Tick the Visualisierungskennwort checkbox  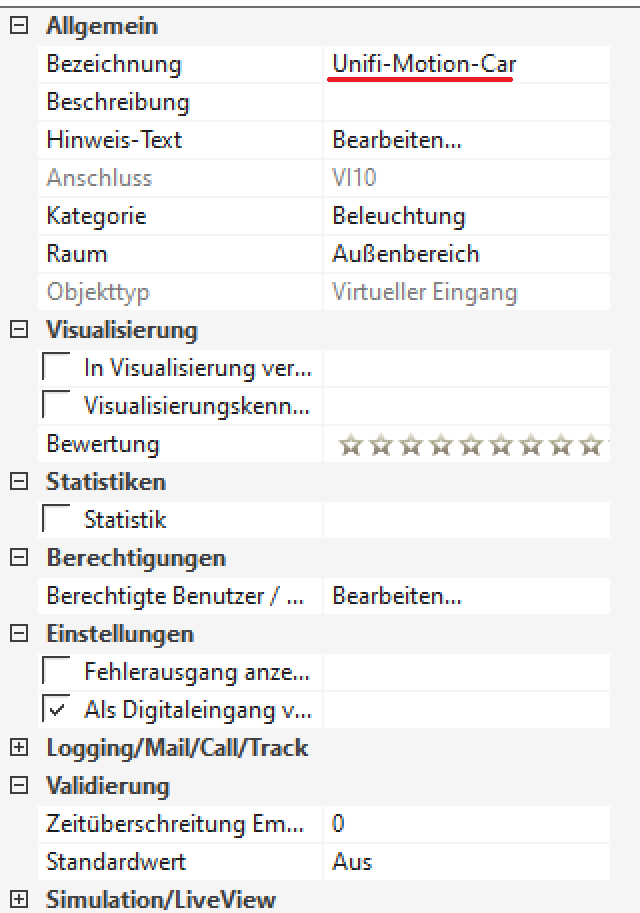[56, 406]
